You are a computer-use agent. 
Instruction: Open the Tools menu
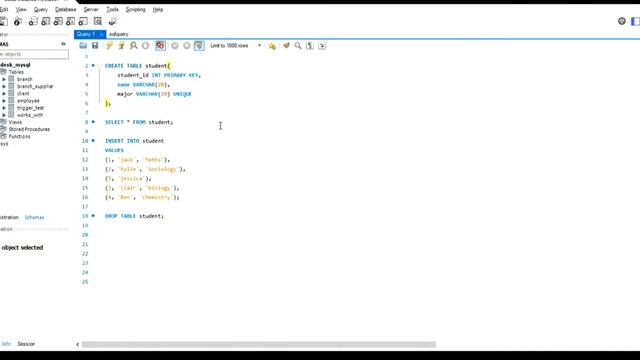(x=112, y=9)
